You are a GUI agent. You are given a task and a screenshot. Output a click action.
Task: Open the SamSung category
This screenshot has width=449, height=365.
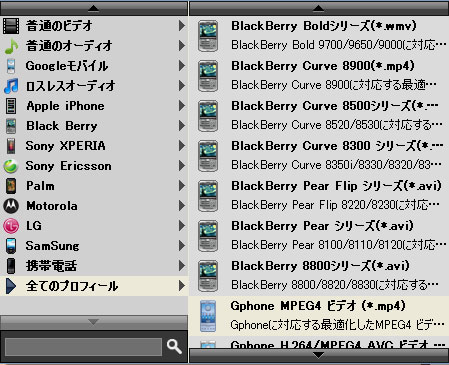(x=94, y=246)
